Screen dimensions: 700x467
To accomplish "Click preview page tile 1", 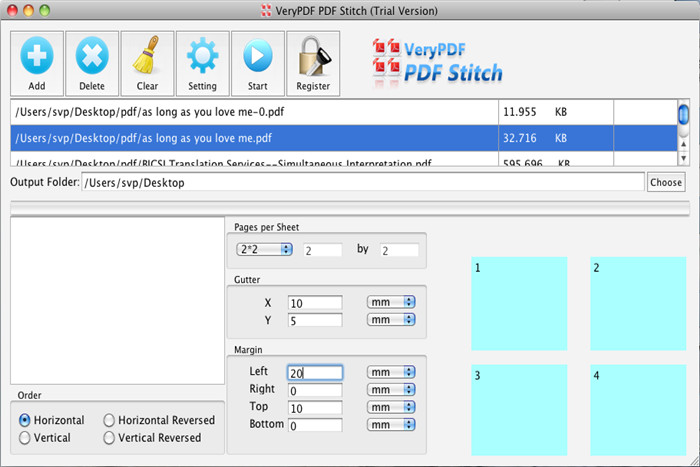I will [x=519, y=303].
